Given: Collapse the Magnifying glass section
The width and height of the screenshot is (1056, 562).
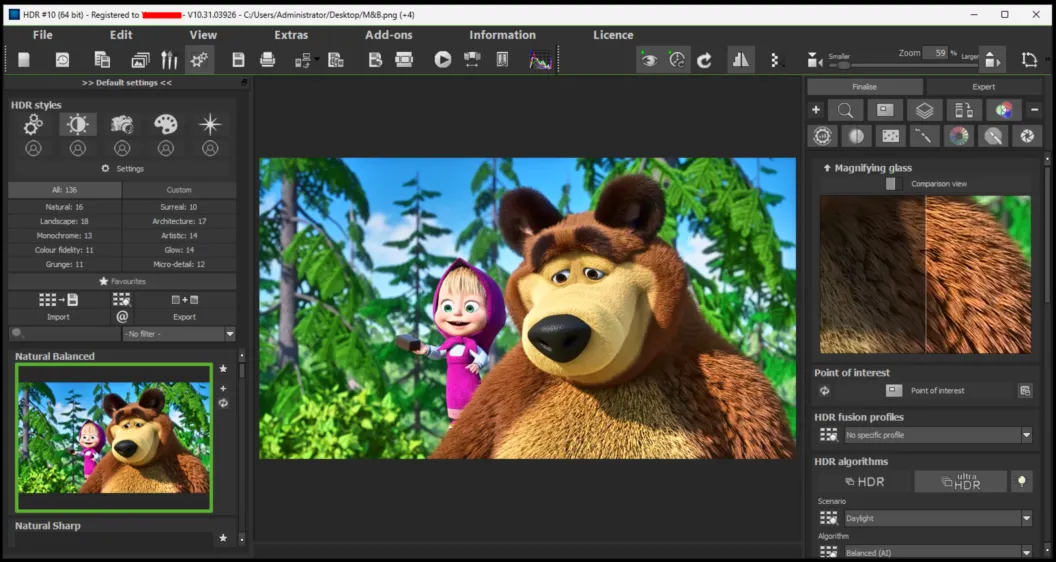Looking at the screenshot, I should (x=827, y=168).
